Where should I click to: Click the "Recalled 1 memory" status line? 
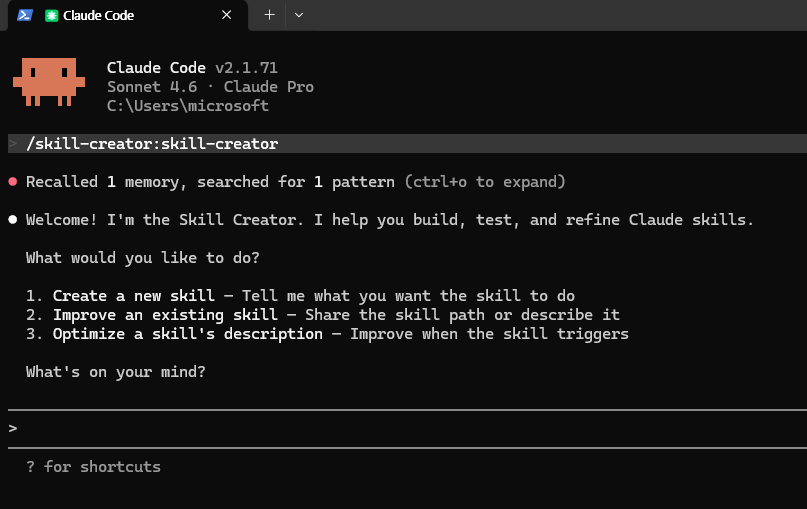[x=110, y=182]
